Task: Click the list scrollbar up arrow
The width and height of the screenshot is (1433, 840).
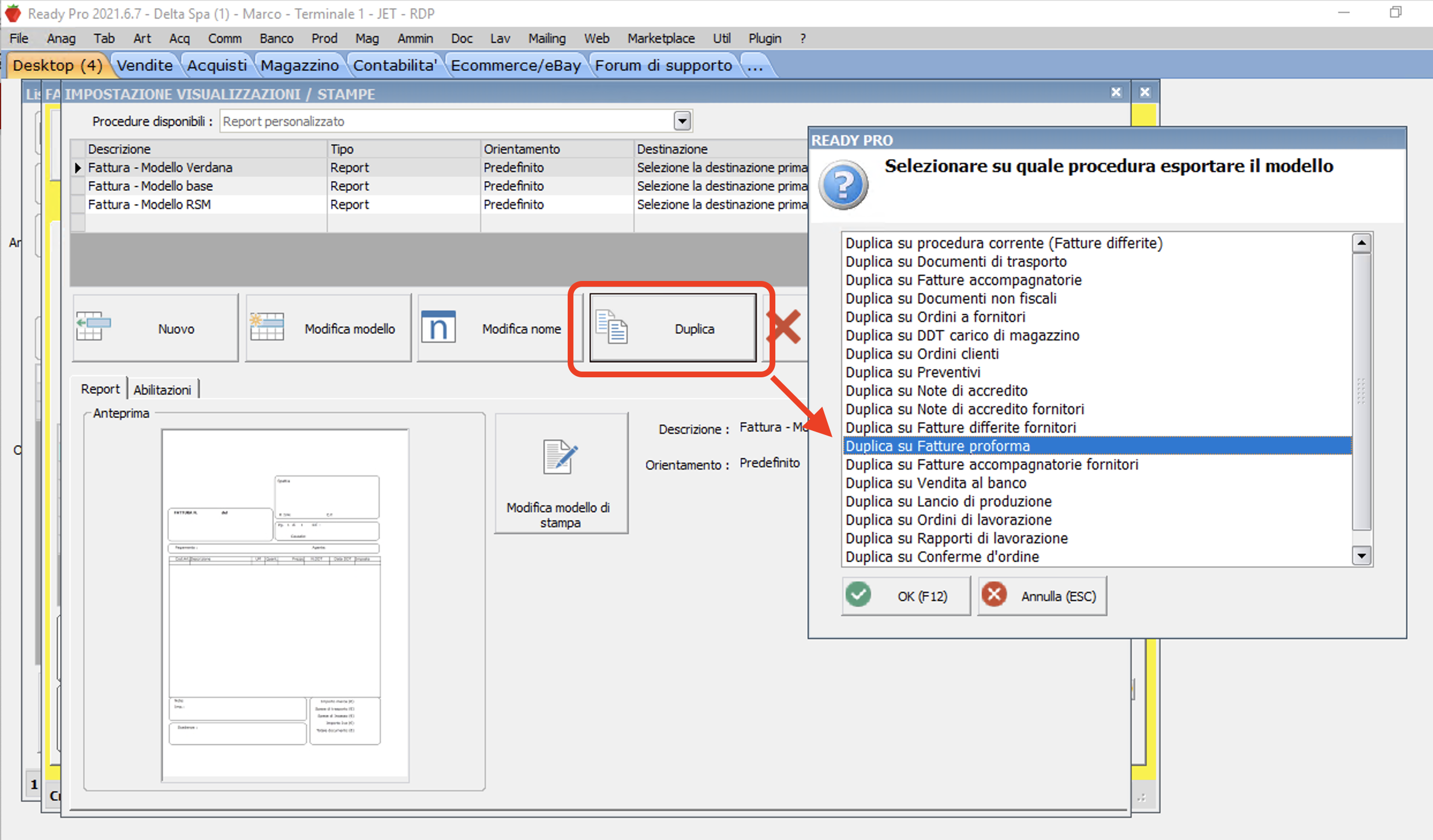Action: click(x=1362, y=243)
